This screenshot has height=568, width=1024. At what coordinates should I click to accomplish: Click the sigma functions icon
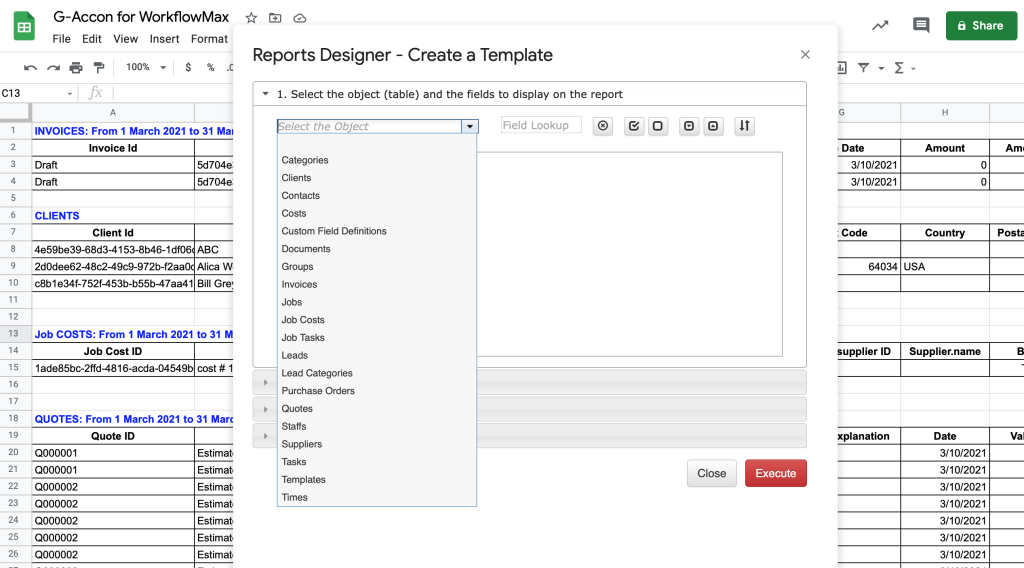coord(899,67)
